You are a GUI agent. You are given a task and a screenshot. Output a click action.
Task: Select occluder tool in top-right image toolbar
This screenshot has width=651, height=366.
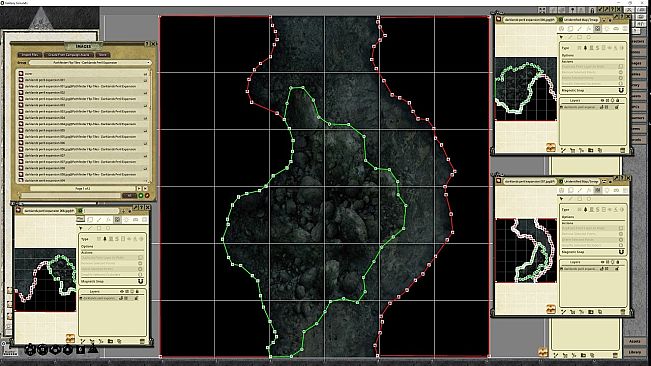597,29
